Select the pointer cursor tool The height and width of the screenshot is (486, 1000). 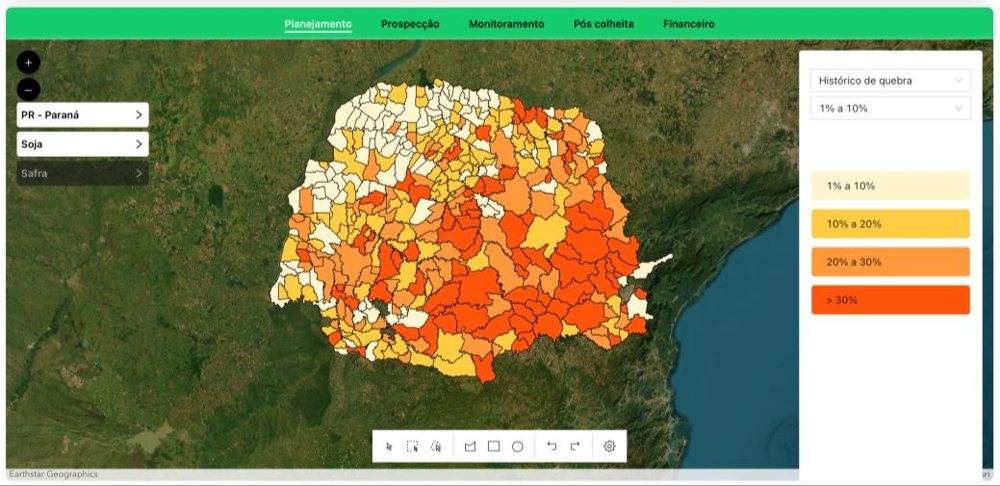click(x=390, y=446)
